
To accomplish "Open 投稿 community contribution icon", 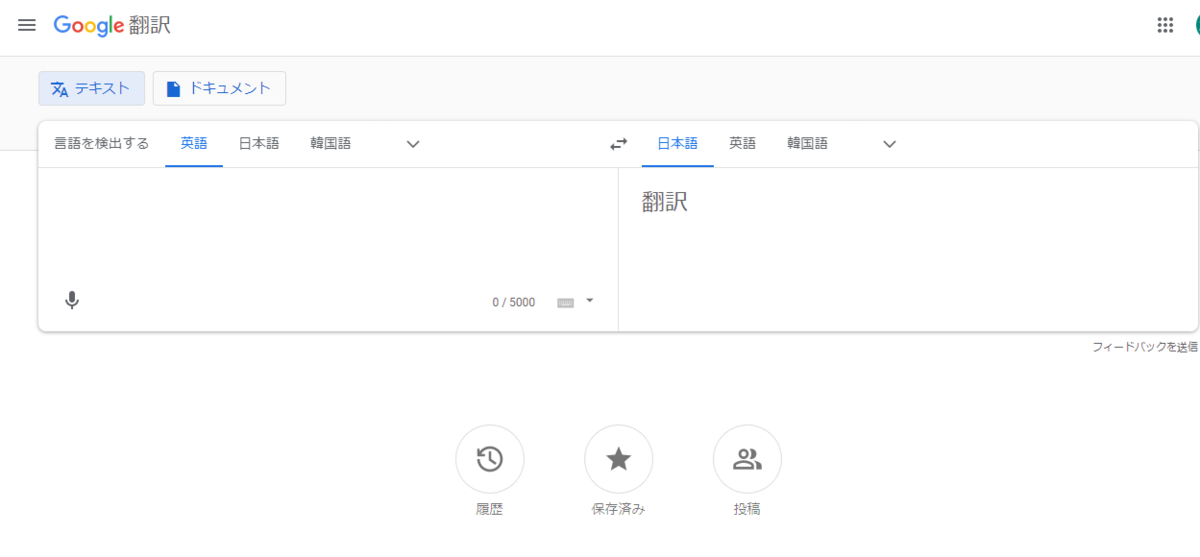I will 747,459.
